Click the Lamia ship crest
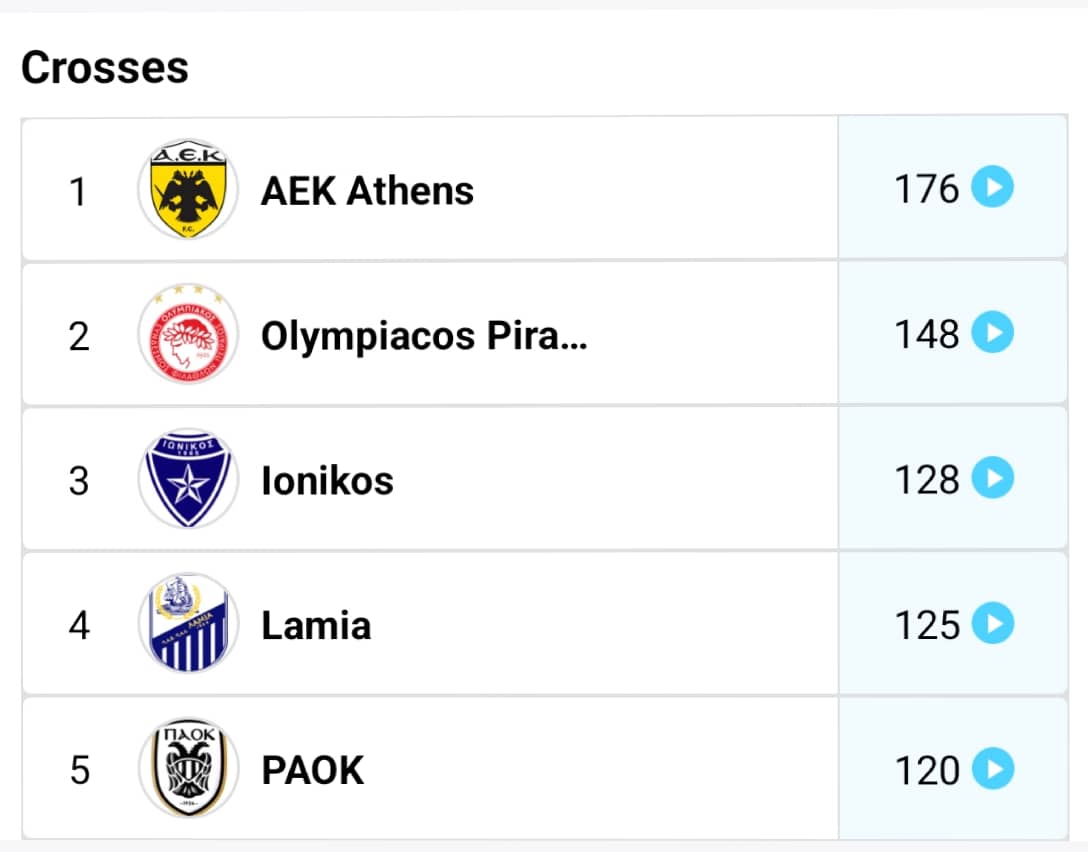Screen dimensions: 1088x852 [188, 624]
